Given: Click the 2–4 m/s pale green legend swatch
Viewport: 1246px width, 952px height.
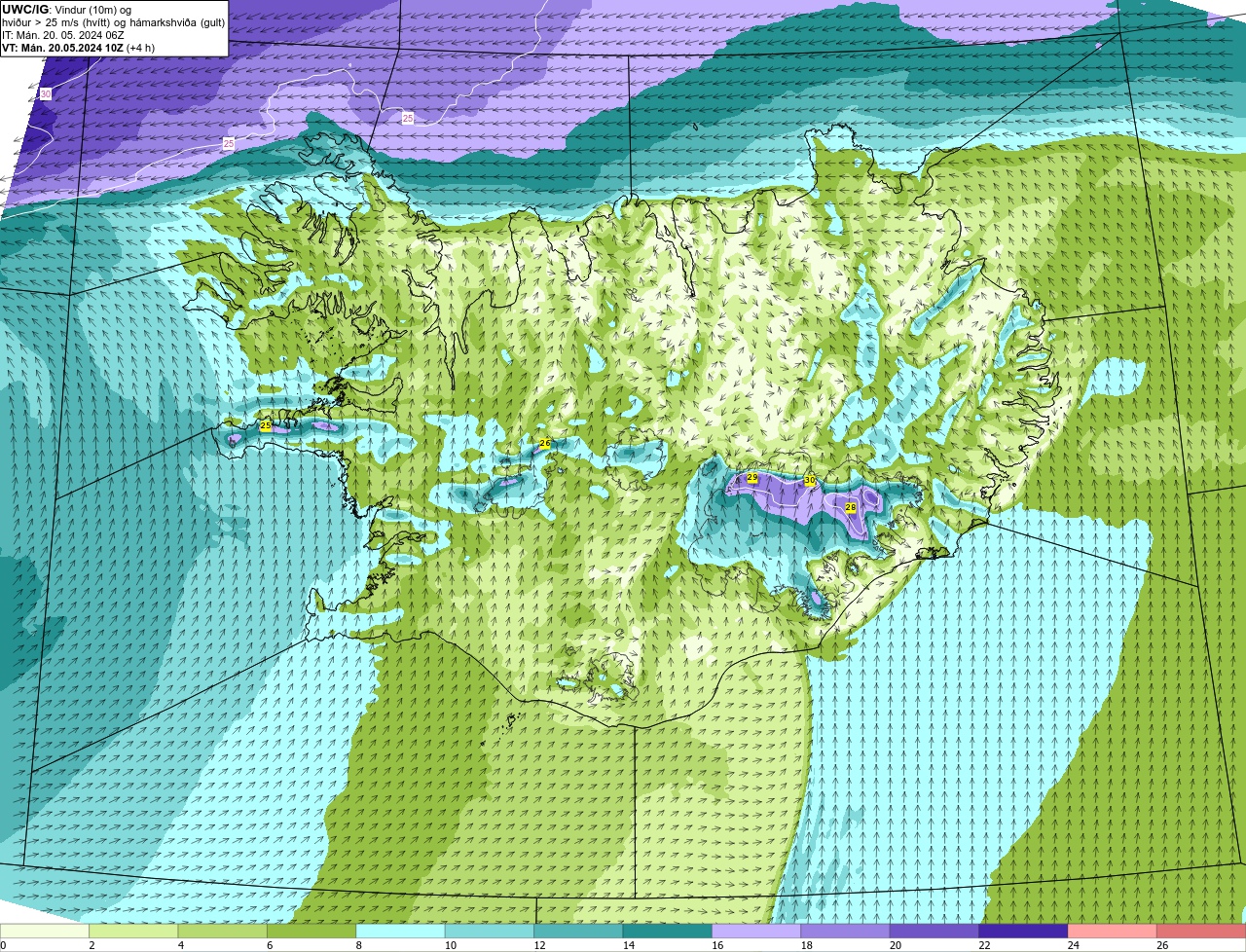Looking at the screenshot, I should [x=133, y=931].
